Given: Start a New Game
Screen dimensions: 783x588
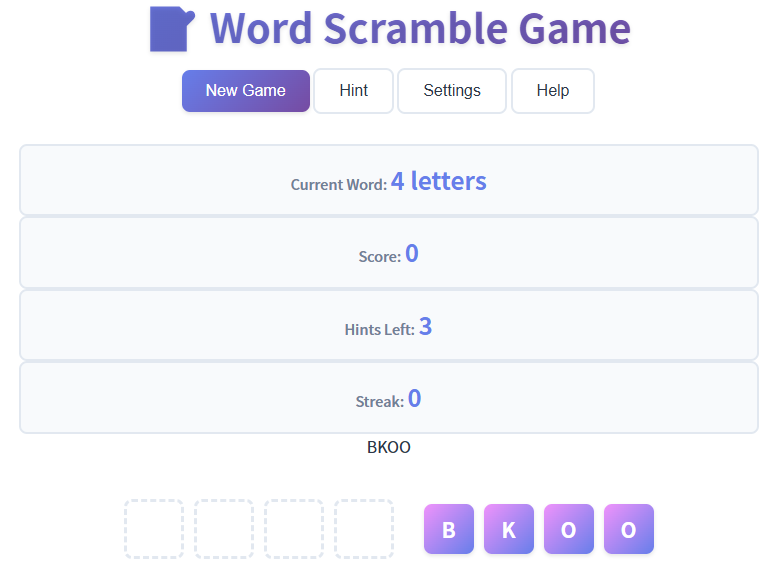Looking at the screenshot, I should pos(246,91).
